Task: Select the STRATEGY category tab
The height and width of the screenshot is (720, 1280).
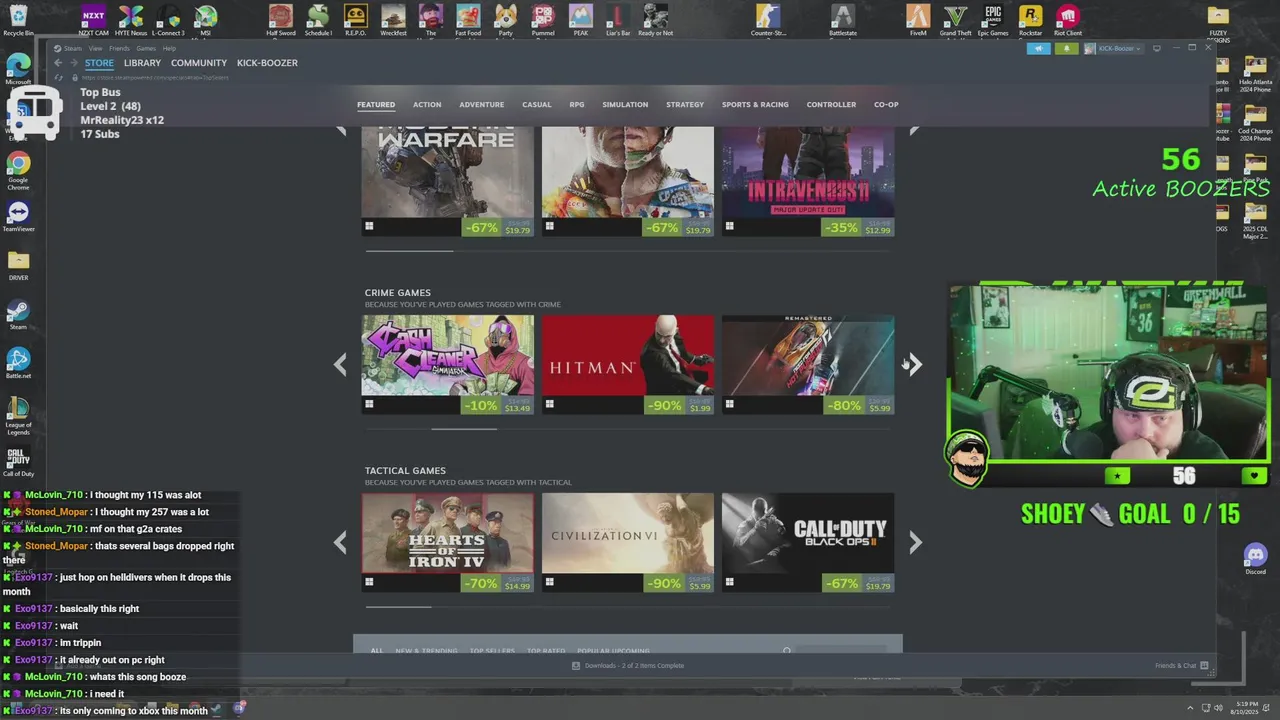Action: point(685,104)
